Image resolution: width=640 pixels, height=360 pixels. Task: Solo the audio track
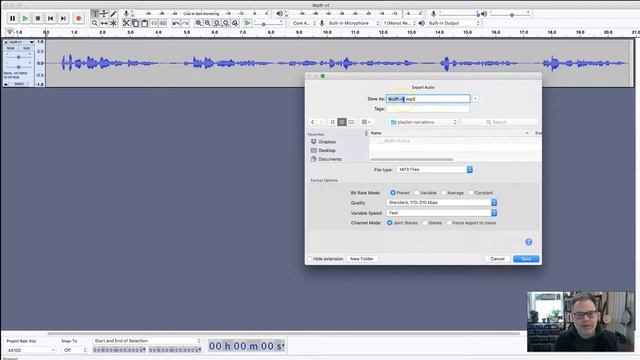(26, 48)
